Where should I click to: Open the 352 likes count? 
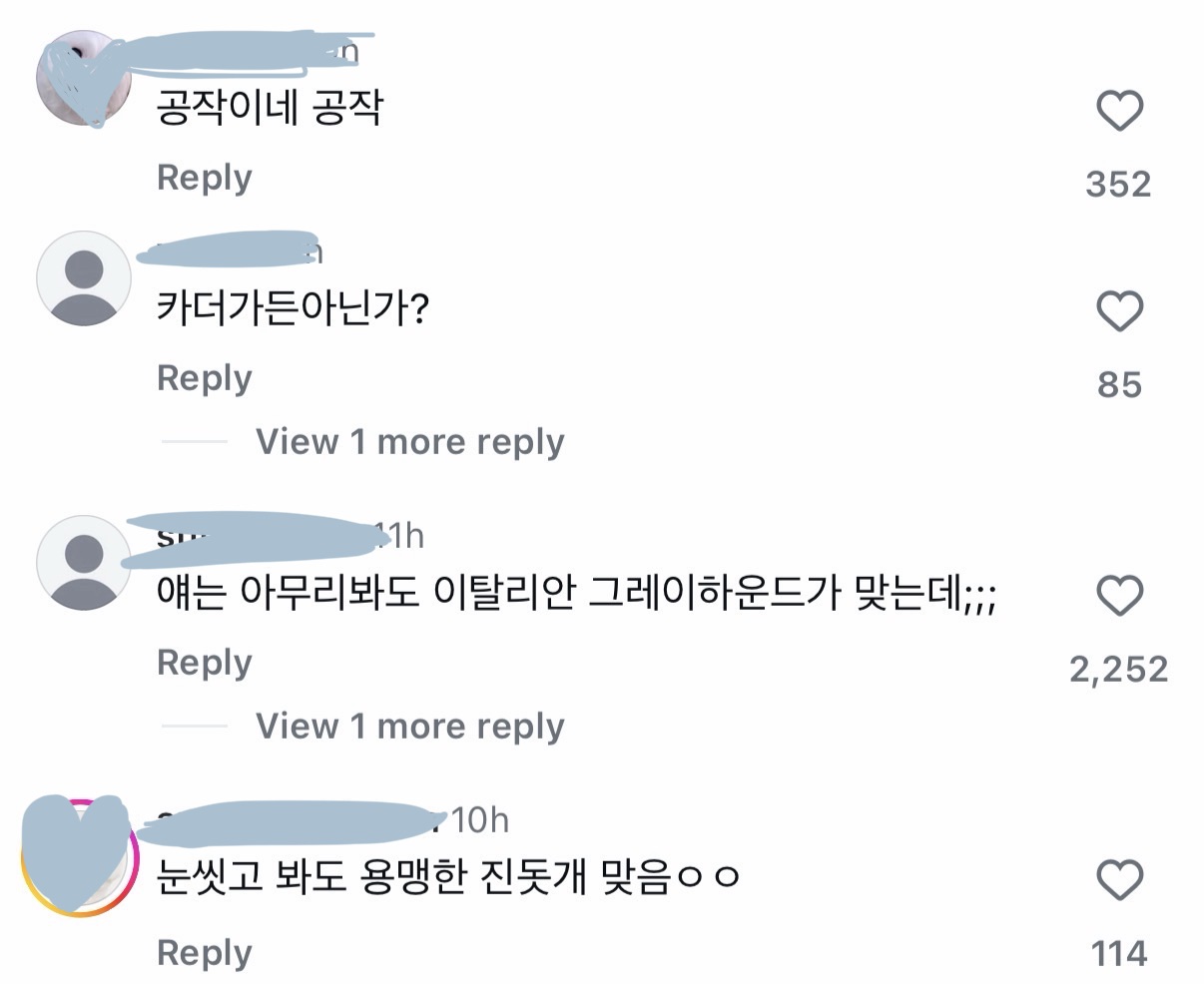coord(1118,184)
